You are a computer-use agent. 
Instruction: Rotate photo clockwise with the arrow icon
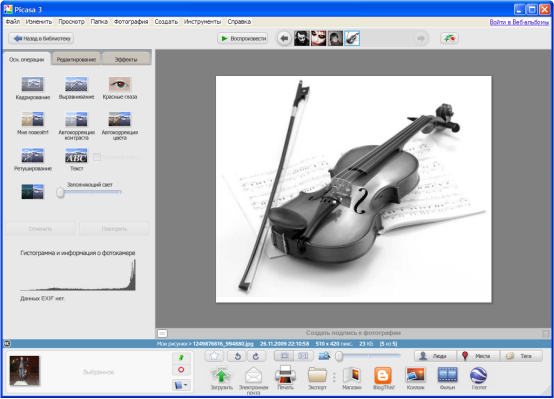tap(256, 356)
